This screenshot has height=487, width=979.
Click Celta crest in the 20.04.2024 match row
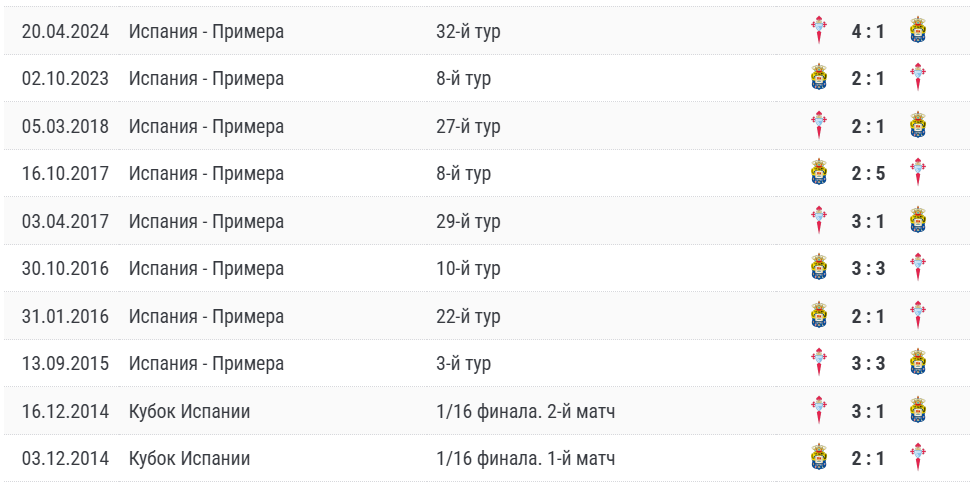point(819,31)
